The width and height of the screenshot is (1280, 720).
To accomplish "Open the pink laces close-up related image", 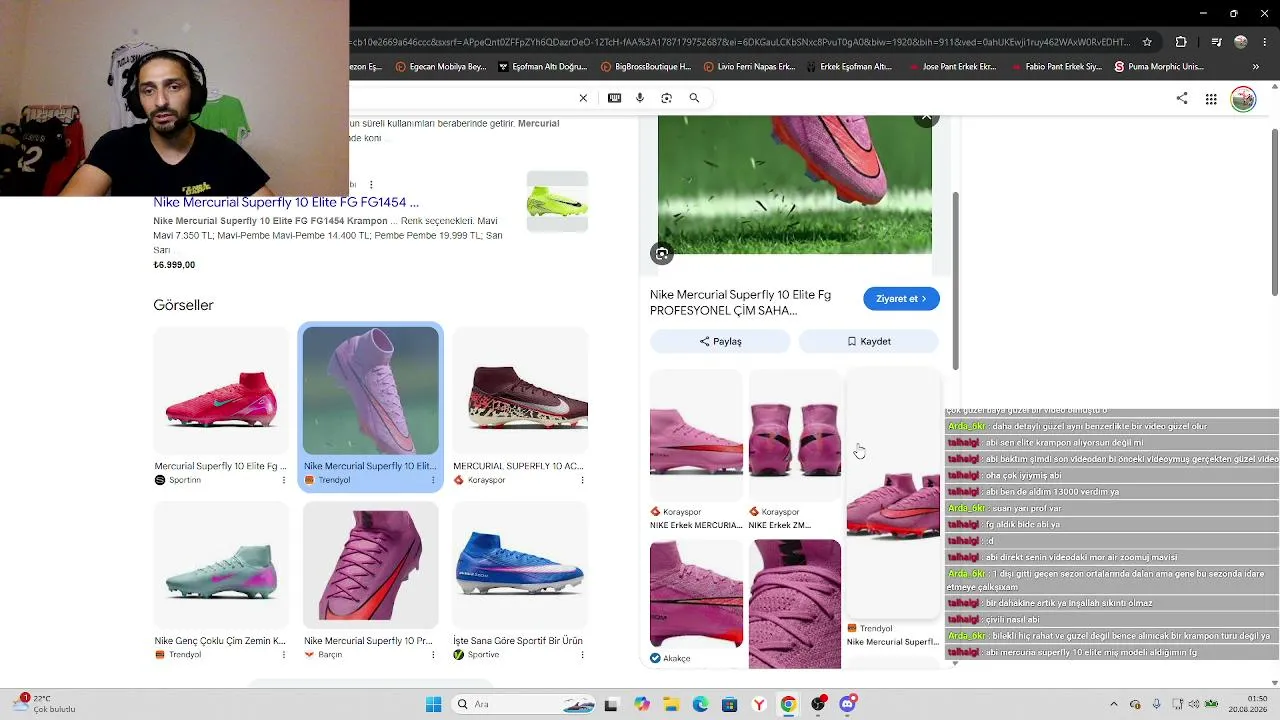I will point(795,603).
